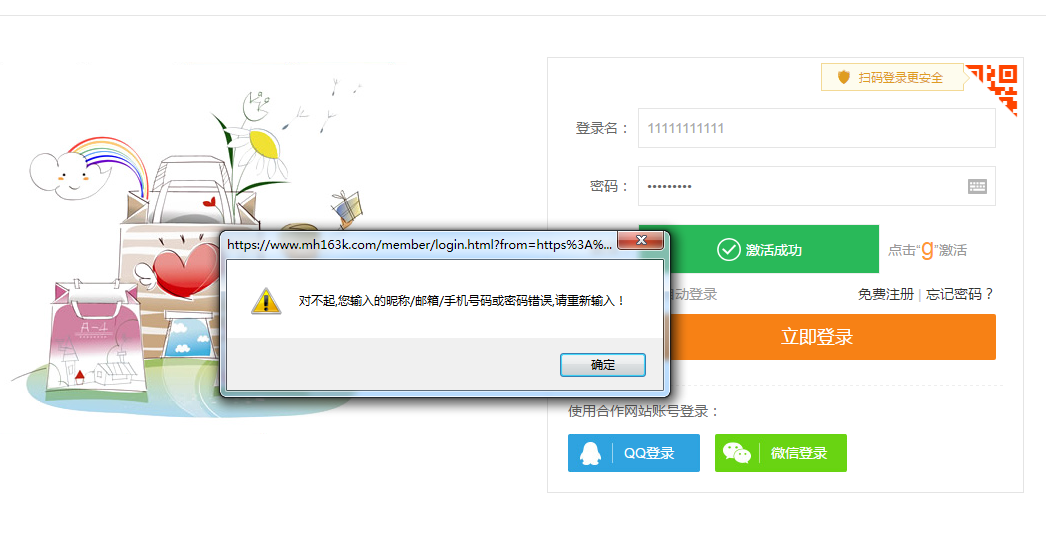The width and height of the screenshot is (1046, 535).
Task: Click the checkmark circle in 激活成功
Action: (728, 250)
